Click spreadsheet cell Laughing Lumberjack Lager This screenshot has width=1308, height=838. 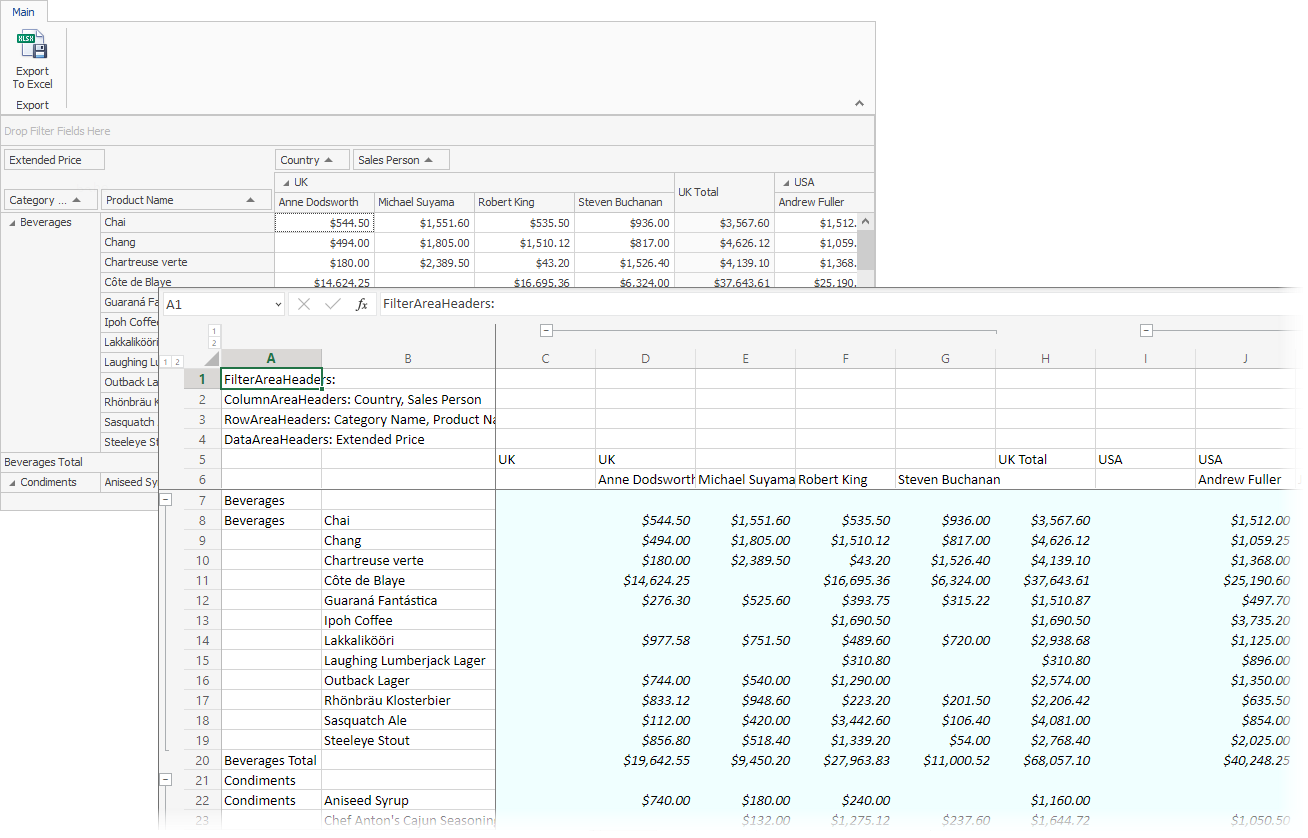click(x=408, y=660)
